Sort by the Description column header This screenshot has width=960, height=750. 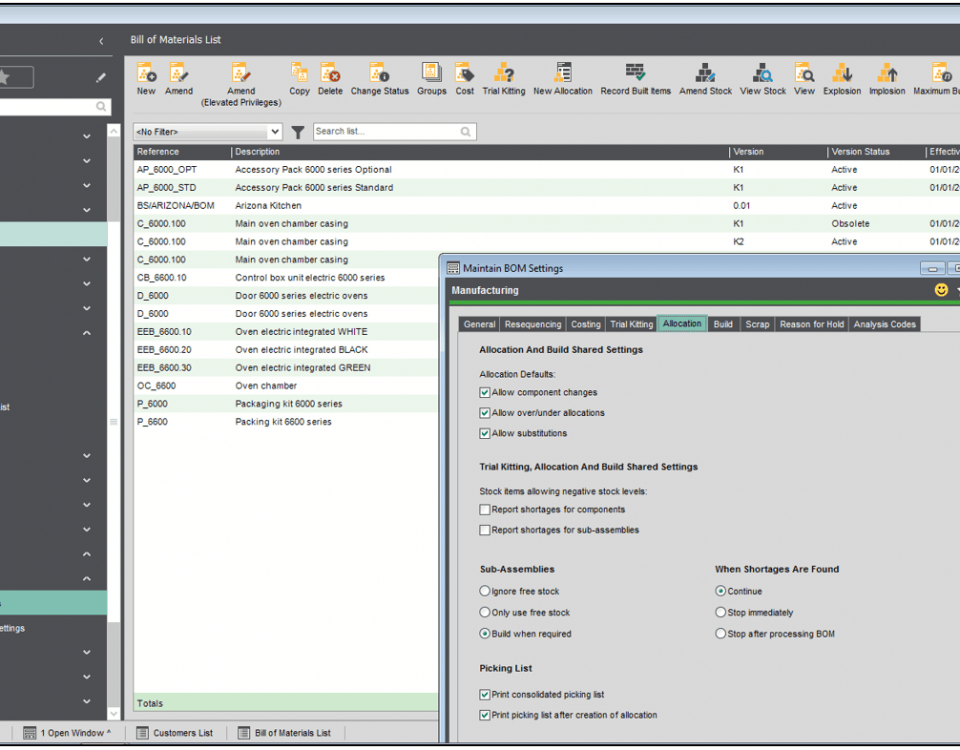pyautogui.click(x=481, y=152)
